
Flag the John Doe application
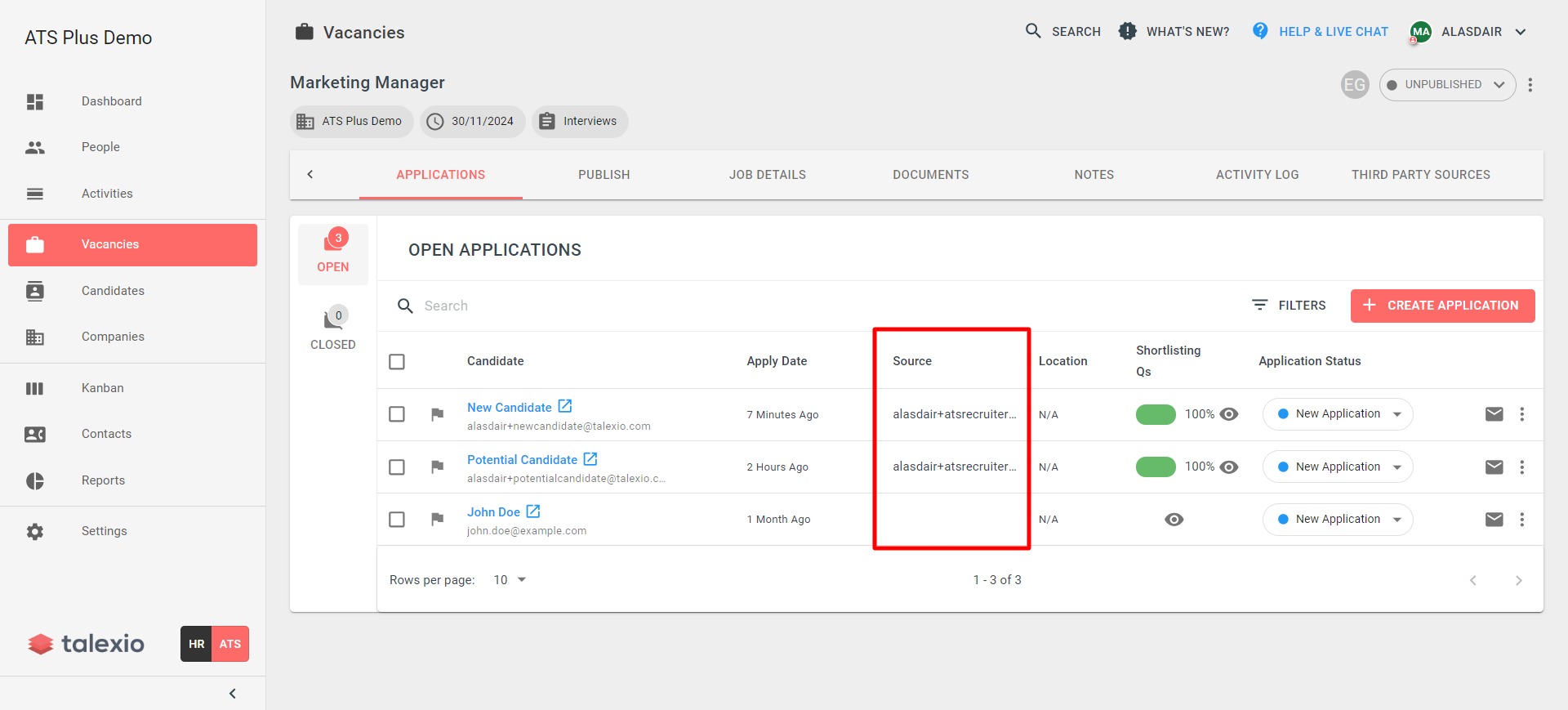click(x=438, y=519)
